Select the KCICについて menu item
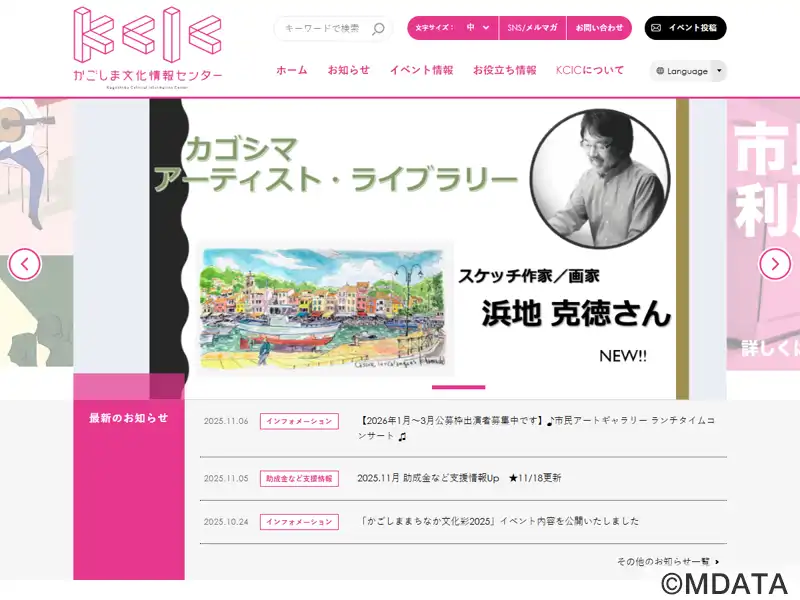Screen dimensions: 800x600 590,70
